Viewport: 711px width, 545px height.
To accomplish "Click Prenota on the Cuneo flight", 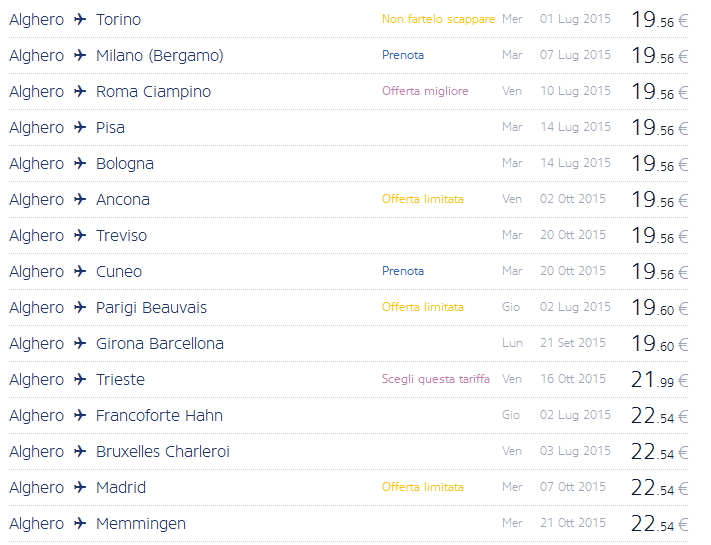I will [x=403, y=271].
